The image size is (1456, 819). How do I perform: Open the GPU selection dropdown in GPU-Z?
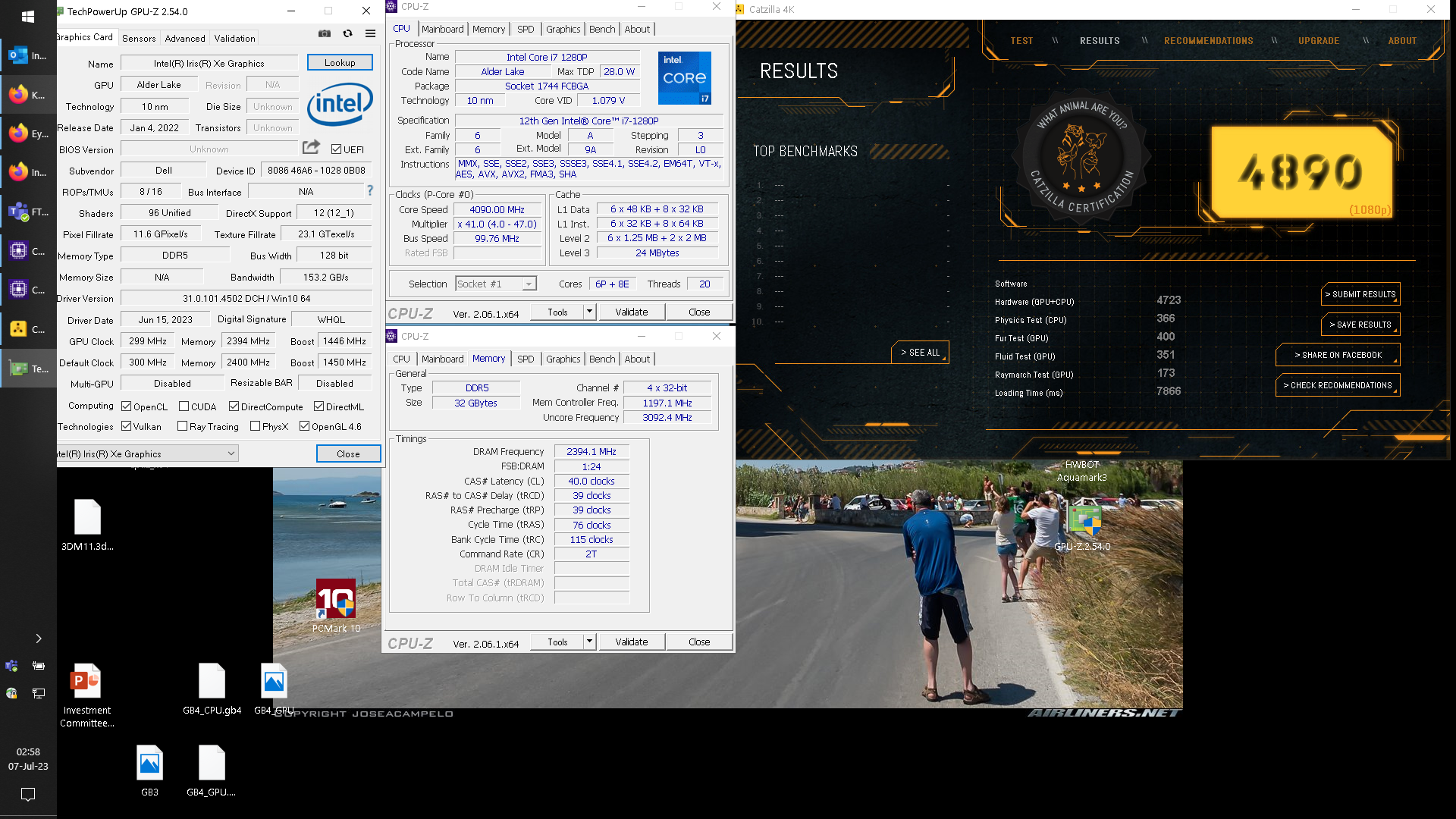(x=148, y=453)
